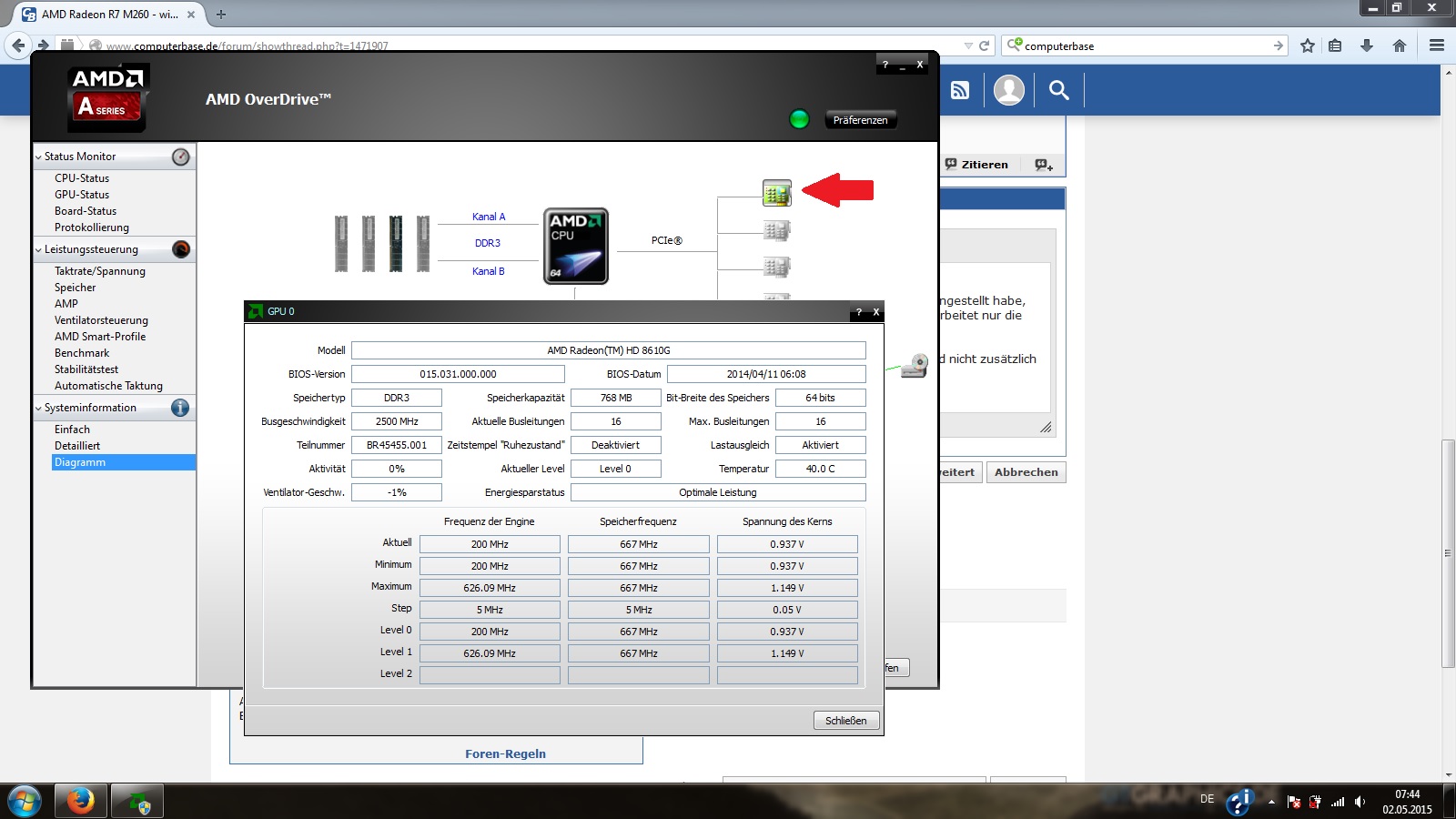Click the Speicherkapazität value 768 MB
Screen dimensions: 1456x819
(x=616, y=398)
